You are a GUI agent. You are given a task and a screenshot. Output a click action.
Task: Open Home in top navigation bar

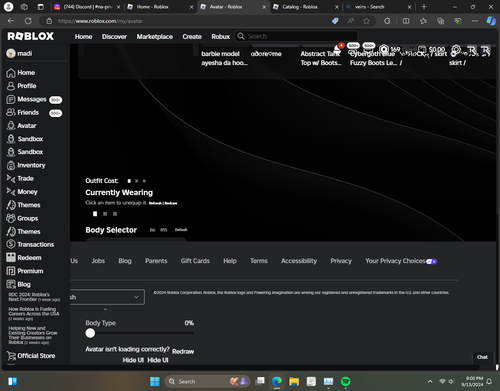[83, 37]
